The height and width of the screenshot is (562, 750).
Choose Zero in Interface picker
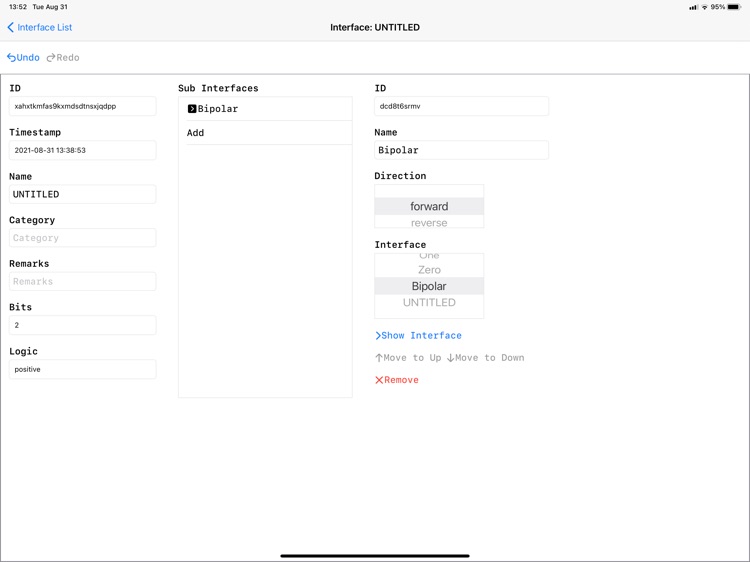[429, 270]
